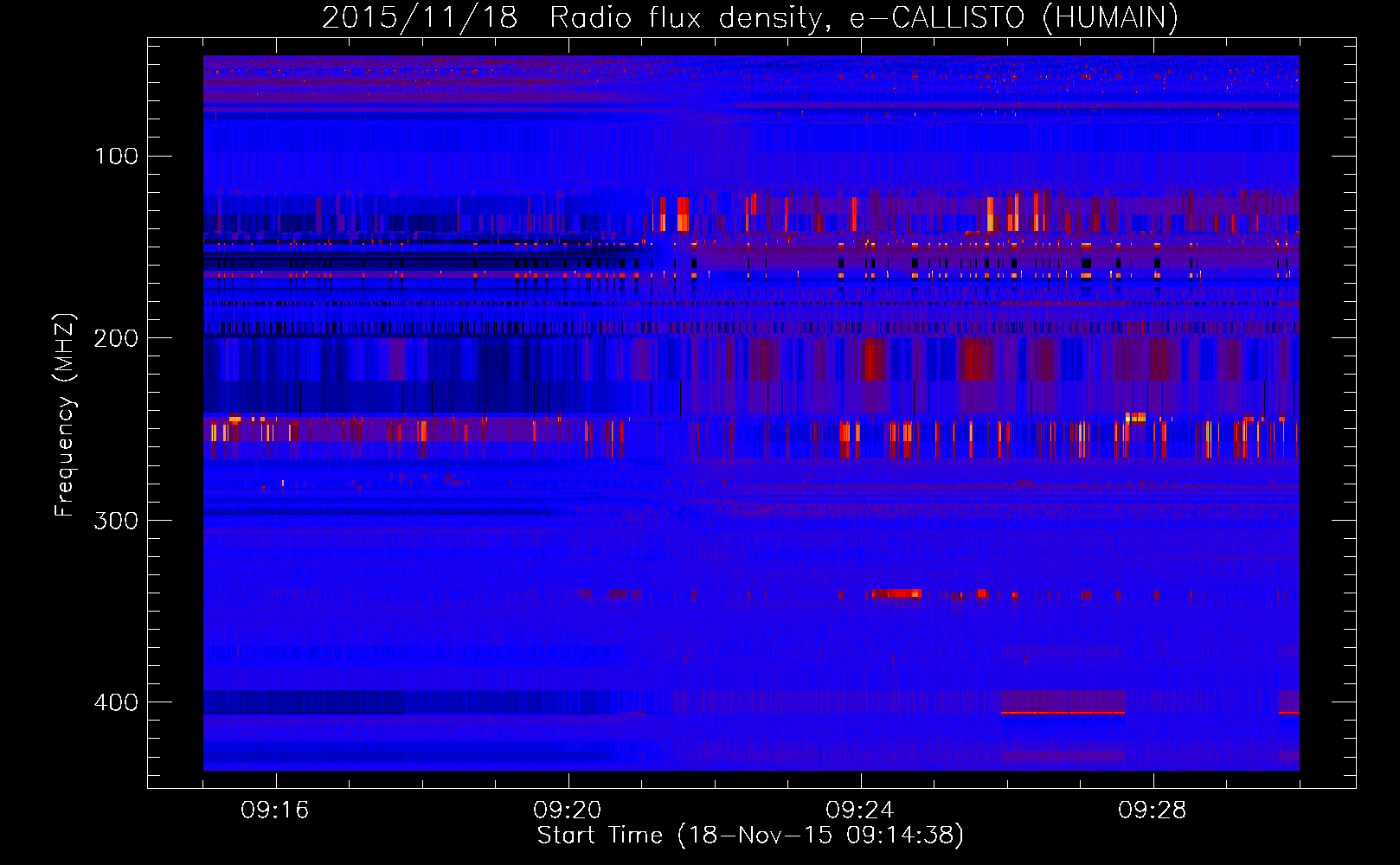Click the Start Time axis caption
The image size is (1400, 865).
pyautogui.click(x=750, y=836)
